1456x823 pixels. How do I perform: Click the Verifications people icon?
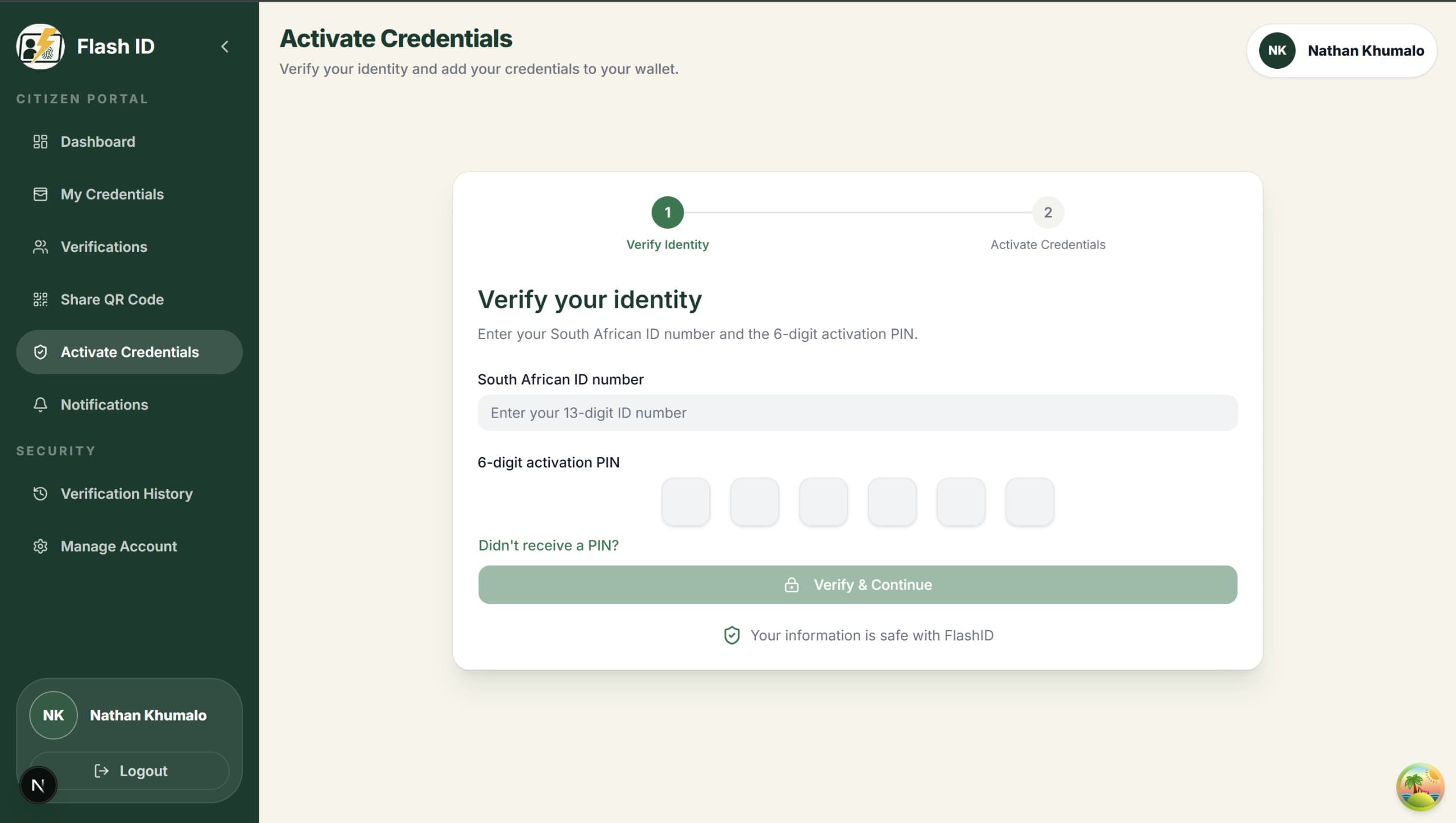tap(40, 247)
